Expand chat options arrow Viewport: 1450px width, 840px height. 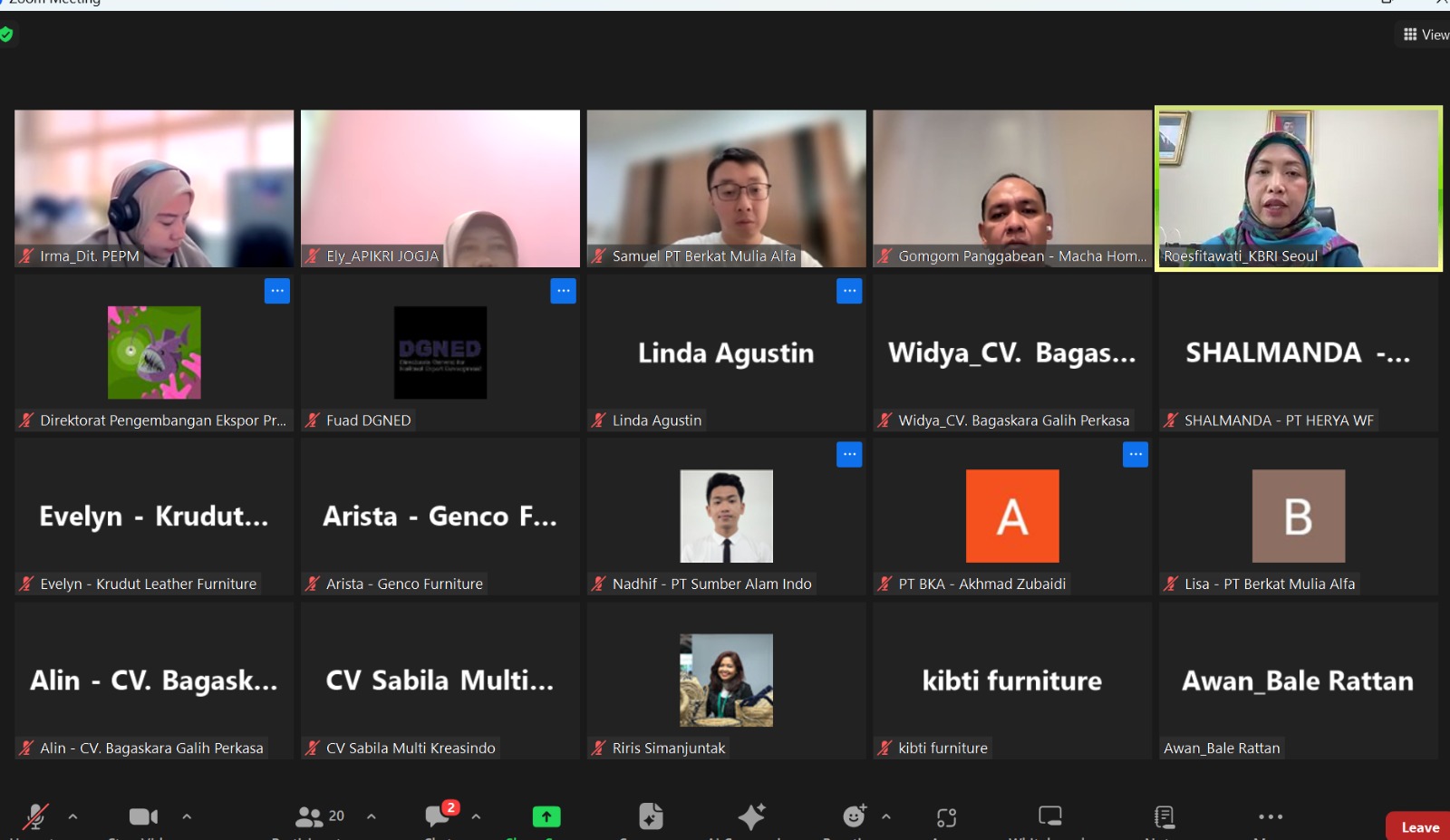pos(476,816)
